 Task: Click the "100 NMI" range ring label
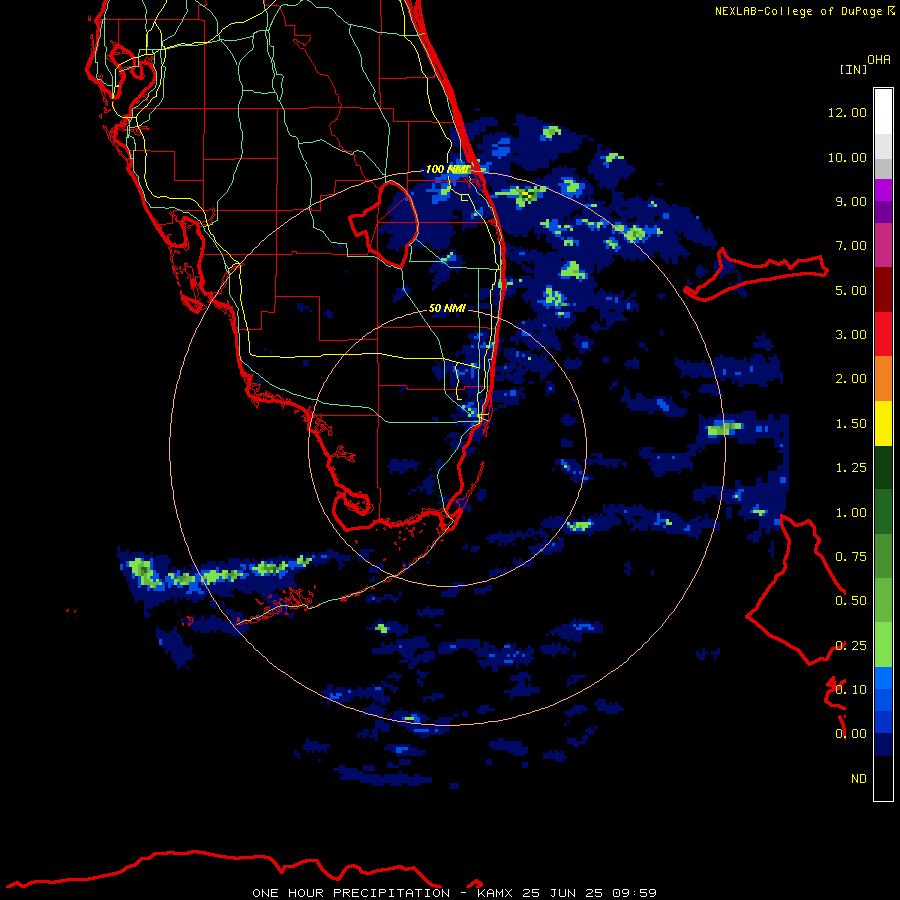coord(447,169)
